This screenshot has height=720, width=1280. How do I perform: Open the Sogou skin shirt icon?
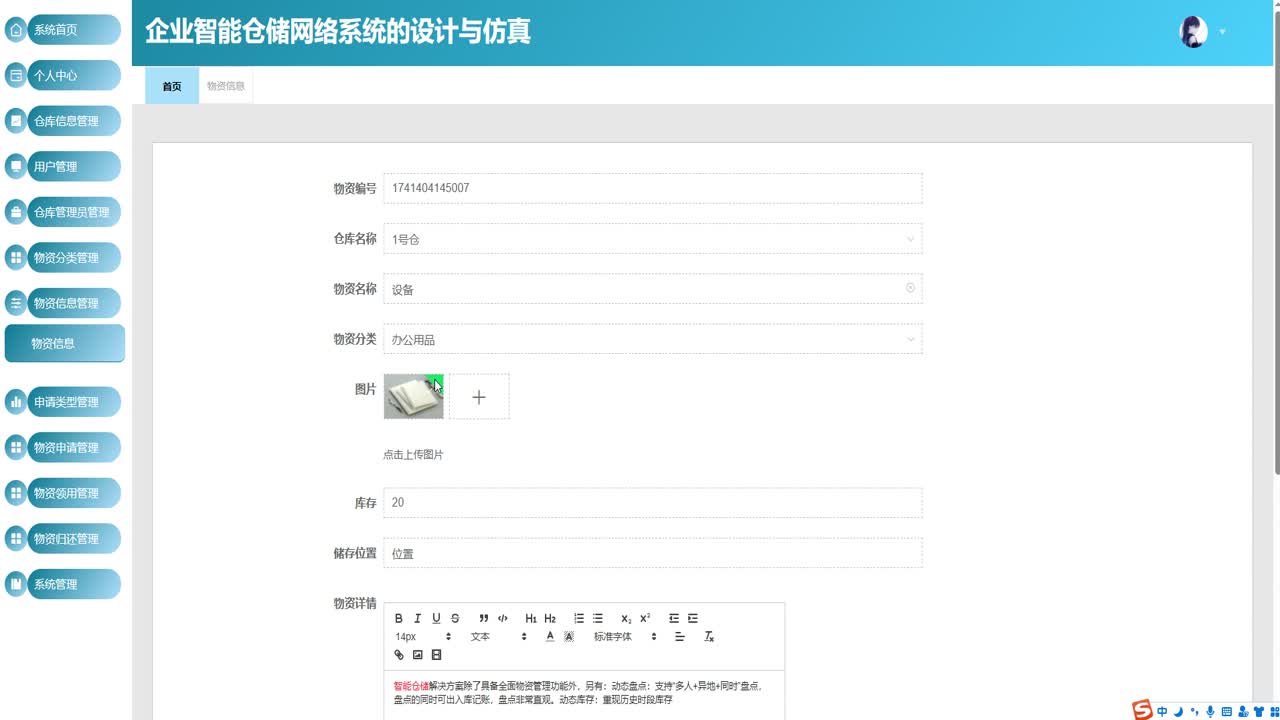point(1258,711)
